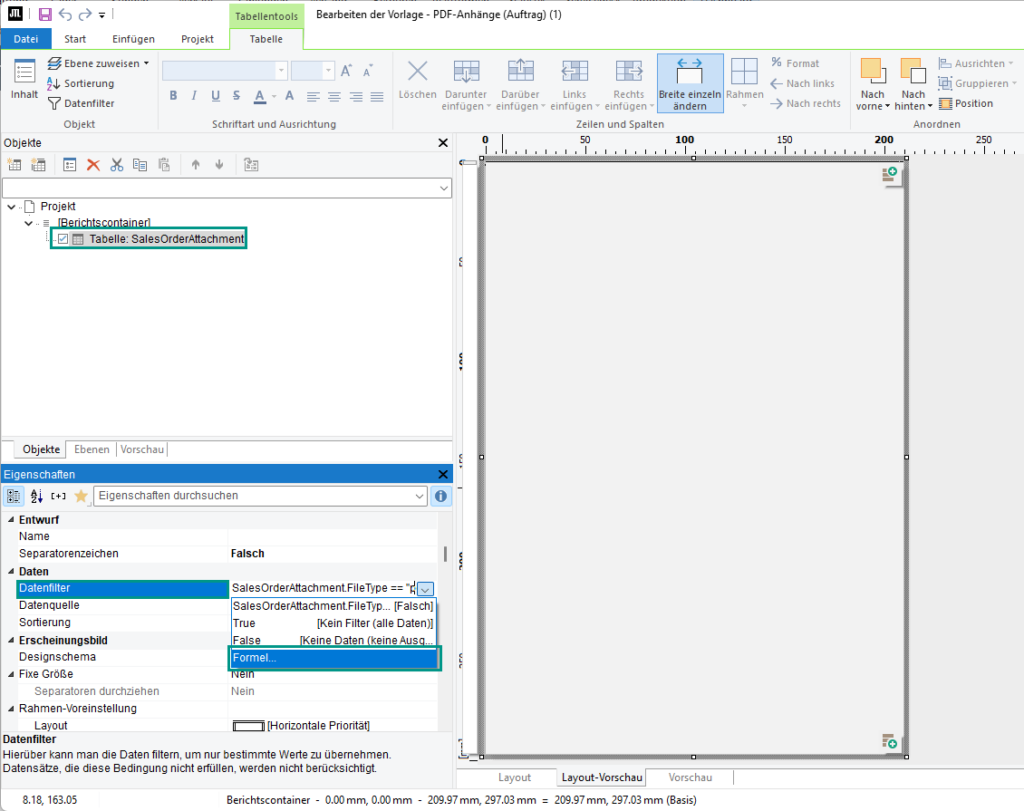The width and height of the screenshot is (1024, 811).
Task: Open the Datenfilter value dropdown arrow
Action: pos(425,588)
